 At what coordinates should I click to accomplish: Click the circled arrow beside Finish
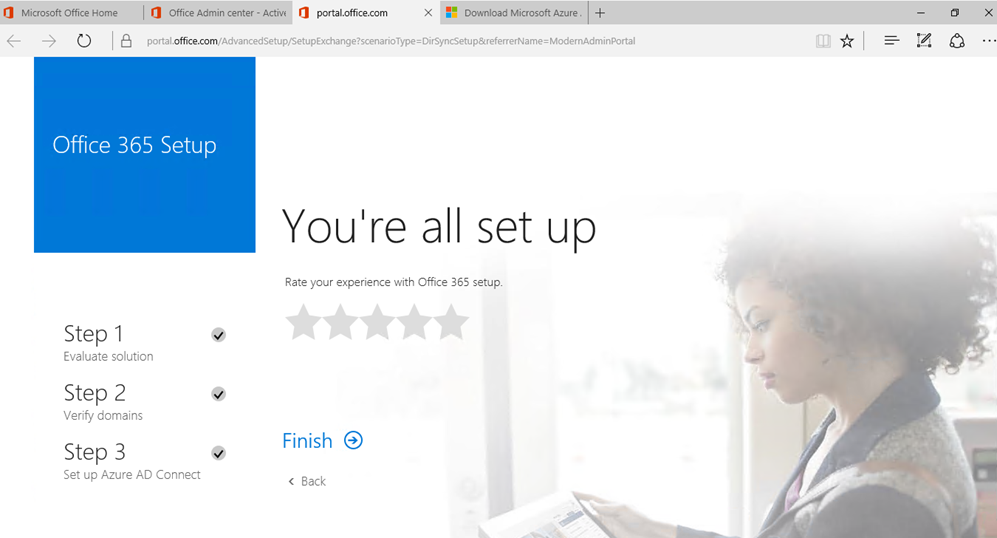354,440
